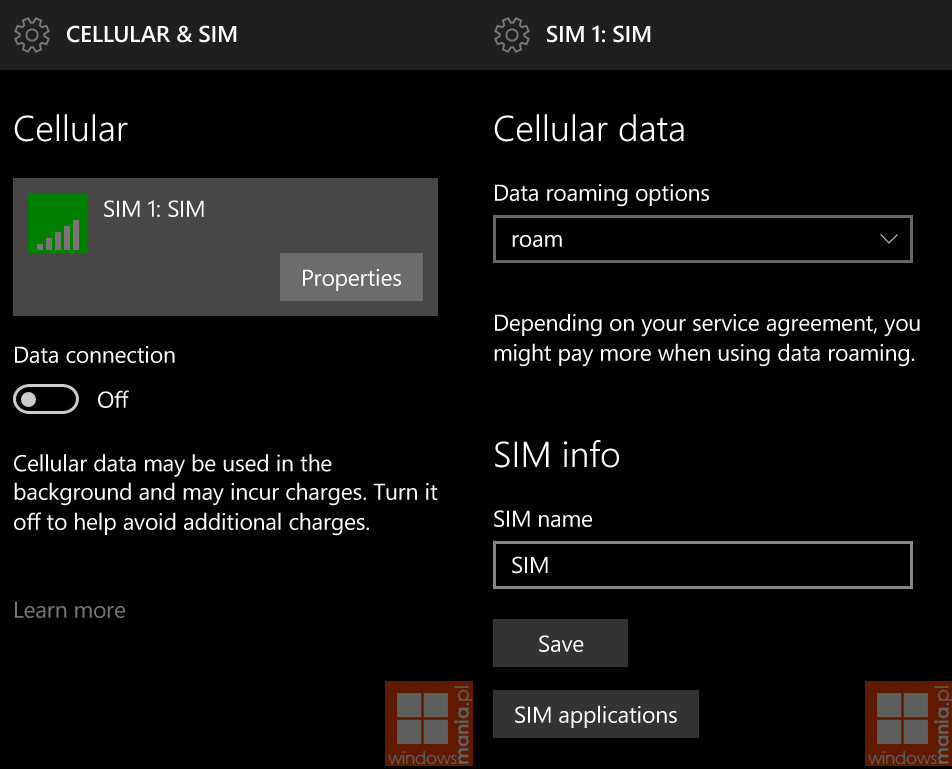Viewport: 952px width, 769px height.
Task: Click the Off label next to toggle
Action: (113, 400)
